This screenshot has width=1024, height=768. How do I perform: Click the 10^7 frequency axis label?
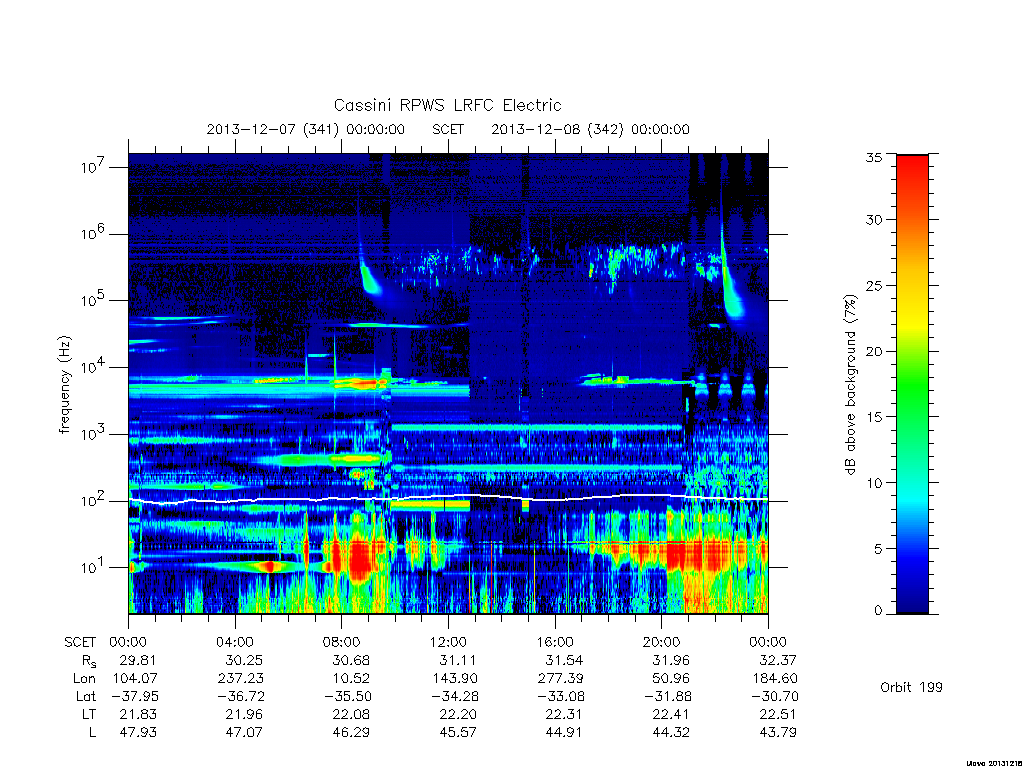tap(95, 167)
